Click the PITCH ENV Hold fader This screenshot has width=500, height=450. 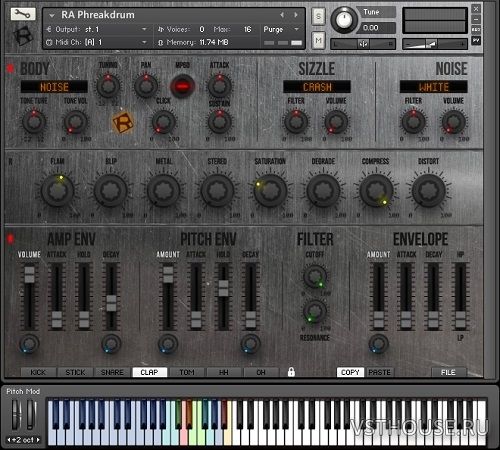[x=223, y=288]
